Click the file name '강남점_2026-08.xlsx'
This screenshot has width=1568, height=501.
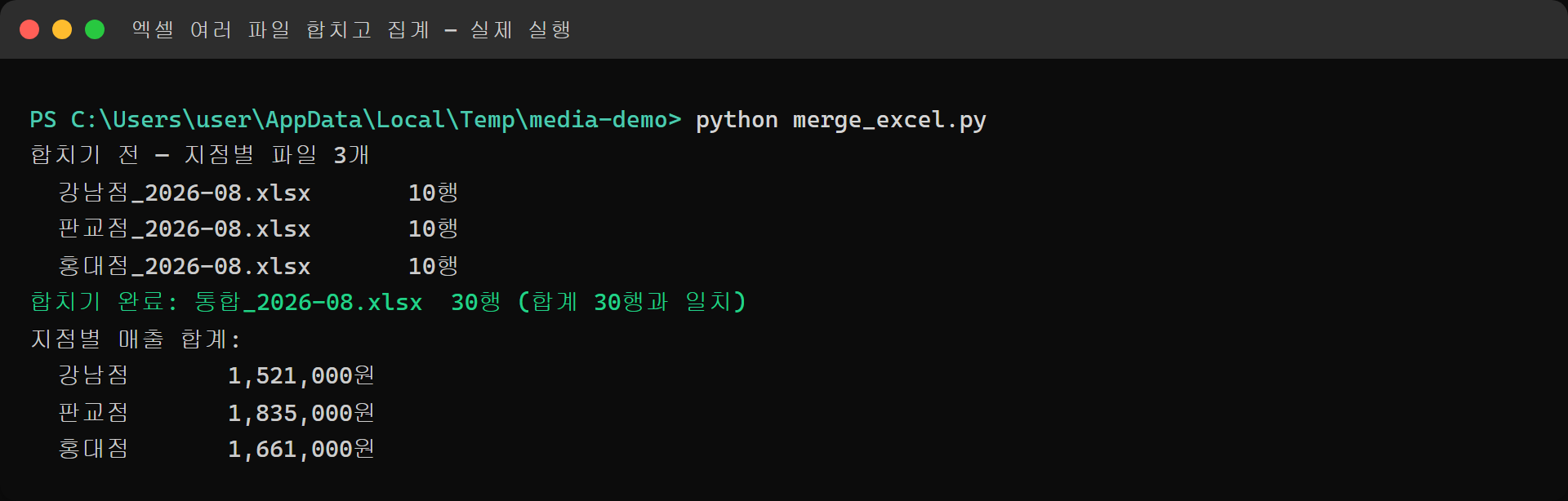tap(185, 193)
